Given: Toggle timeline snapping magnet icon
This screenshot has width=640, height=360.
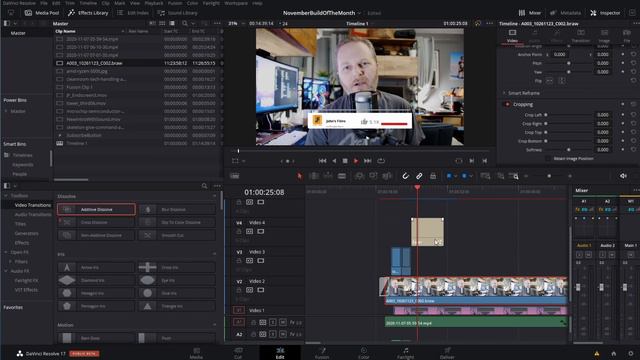Looking at the screenshot, I should click(x=405, y=176).
